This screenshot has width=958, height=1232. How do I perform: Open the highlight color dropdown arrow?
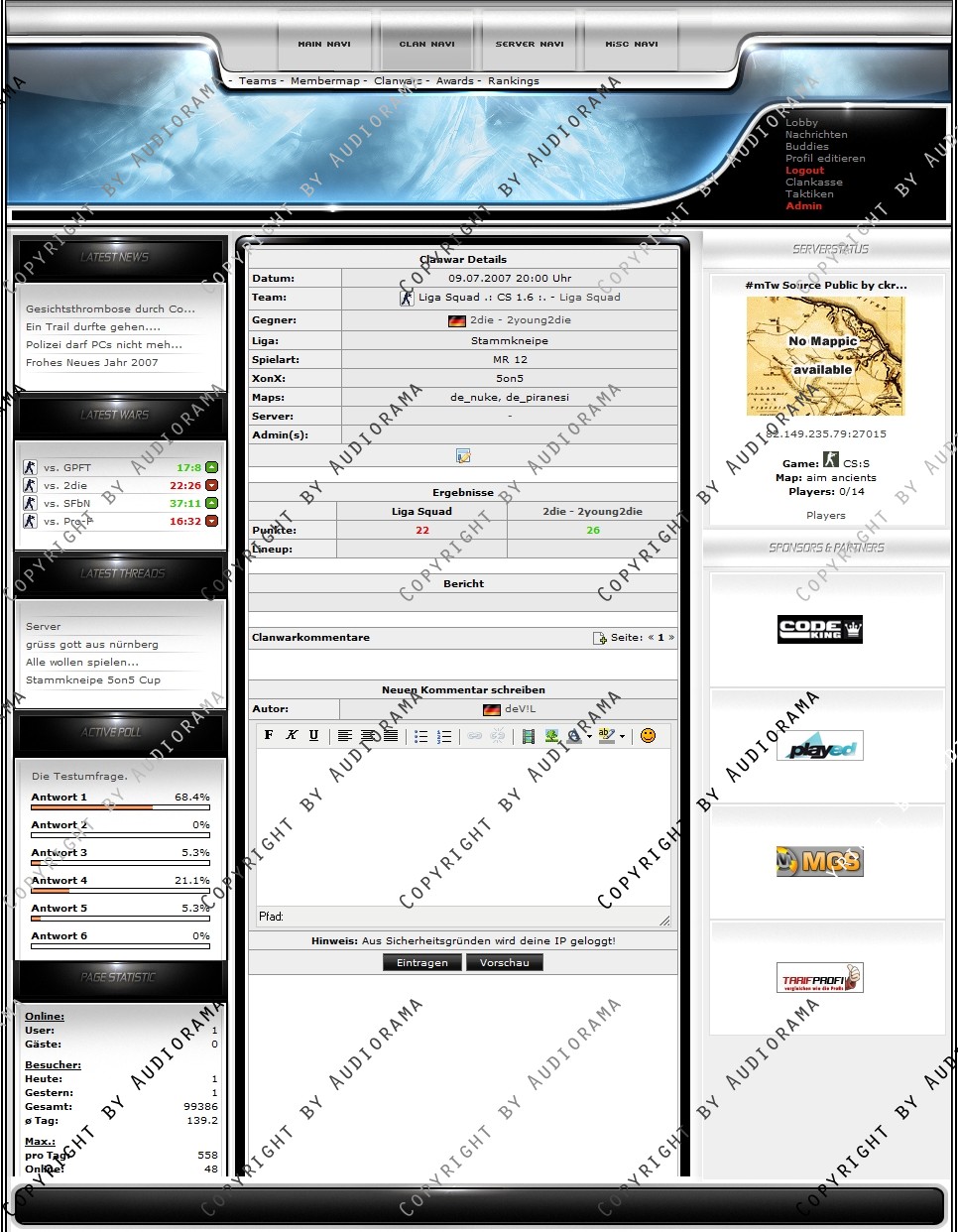[623, 736]
